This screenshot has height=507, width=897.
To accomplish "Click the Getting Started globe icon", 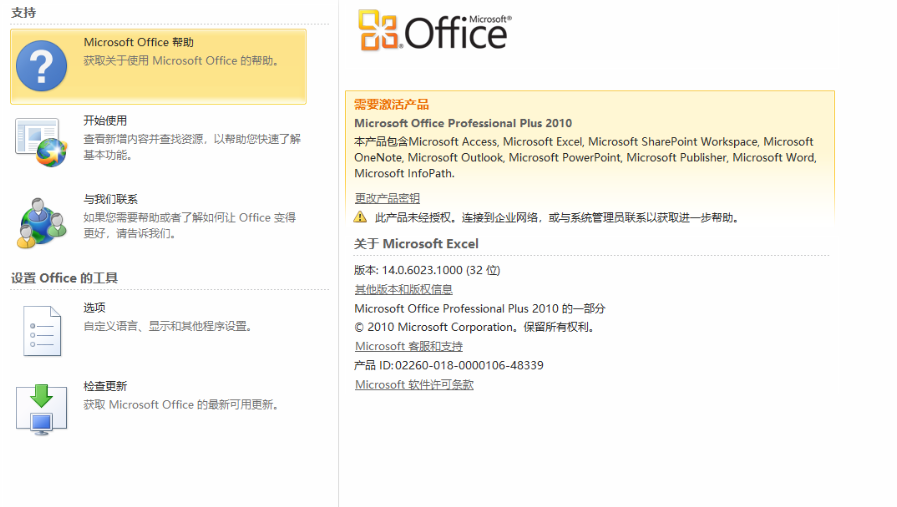I will point(42,141).
